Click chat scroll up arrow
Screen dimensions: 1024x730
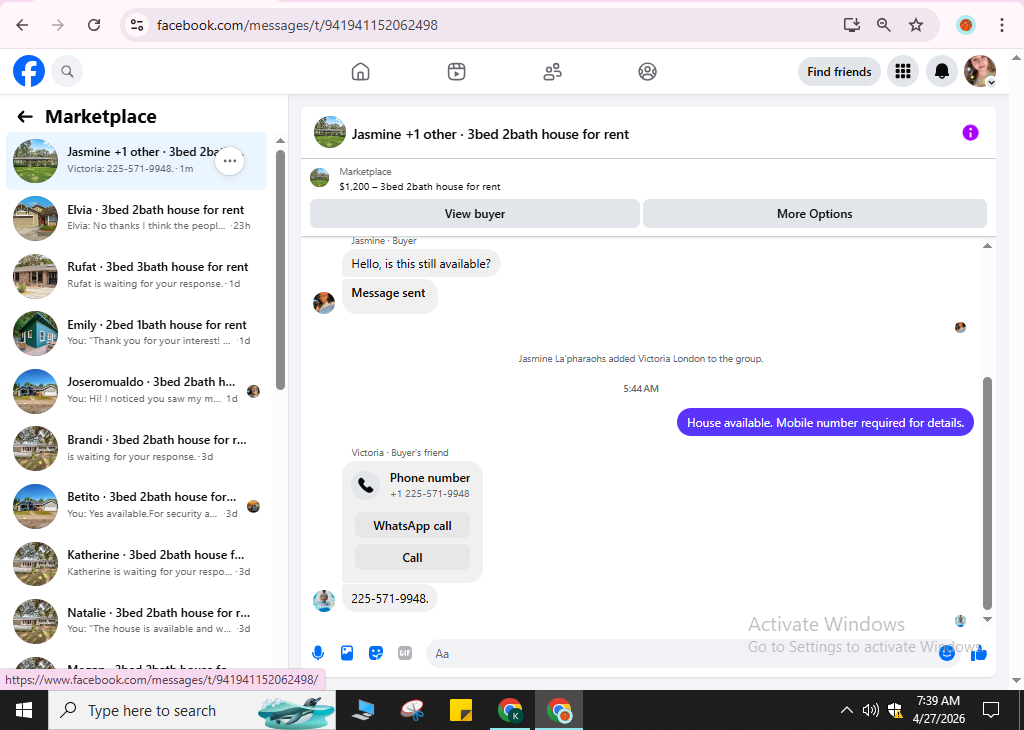coord(987,246)
